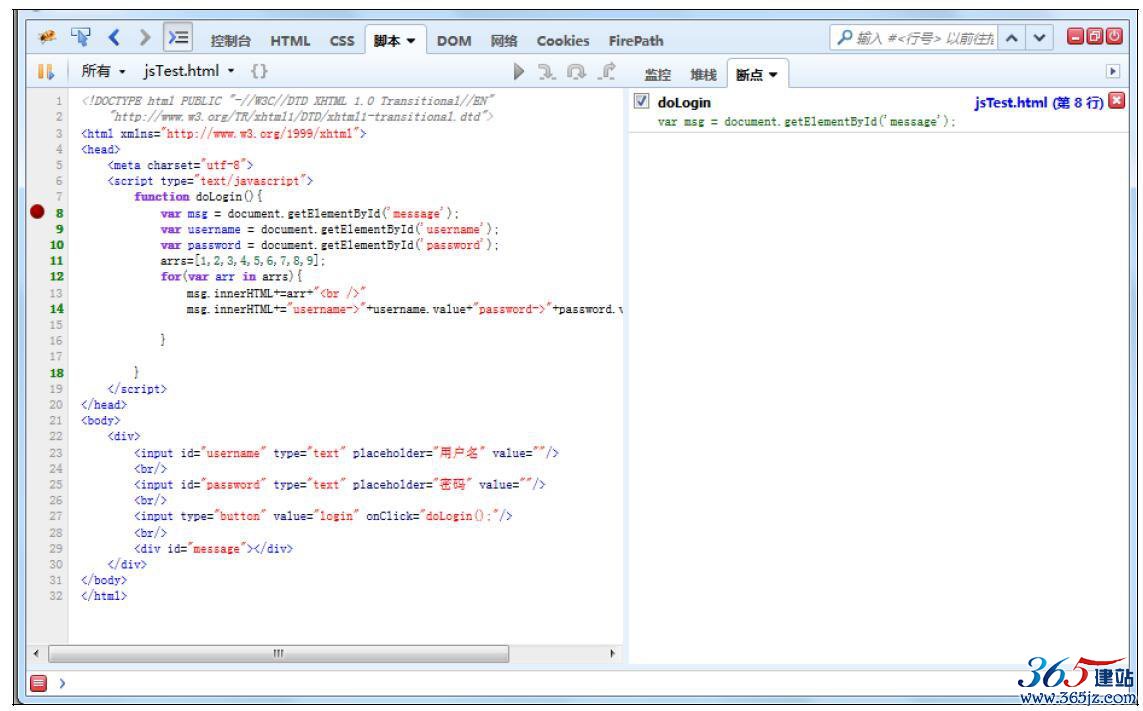Click line number 10 in the gutter

[57, 245]
